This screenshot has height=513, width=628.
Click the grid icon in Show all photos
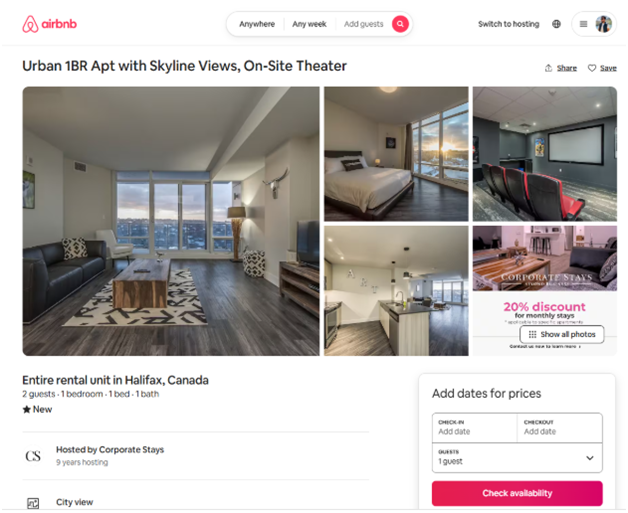pyautogui.click(x=532, y=334)
